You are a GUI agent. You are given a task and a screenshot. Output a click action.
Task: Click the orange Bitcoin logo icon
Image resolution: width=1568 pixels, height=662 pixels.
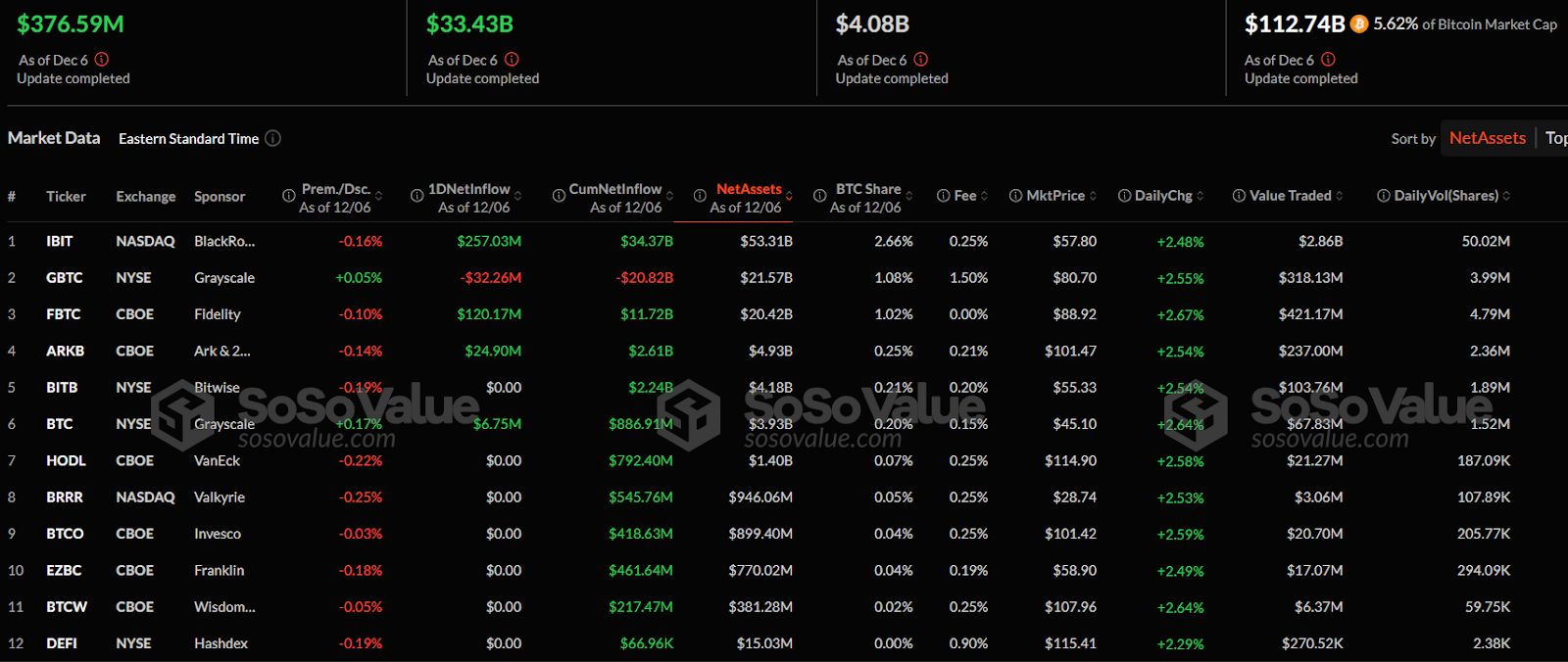1358,24
